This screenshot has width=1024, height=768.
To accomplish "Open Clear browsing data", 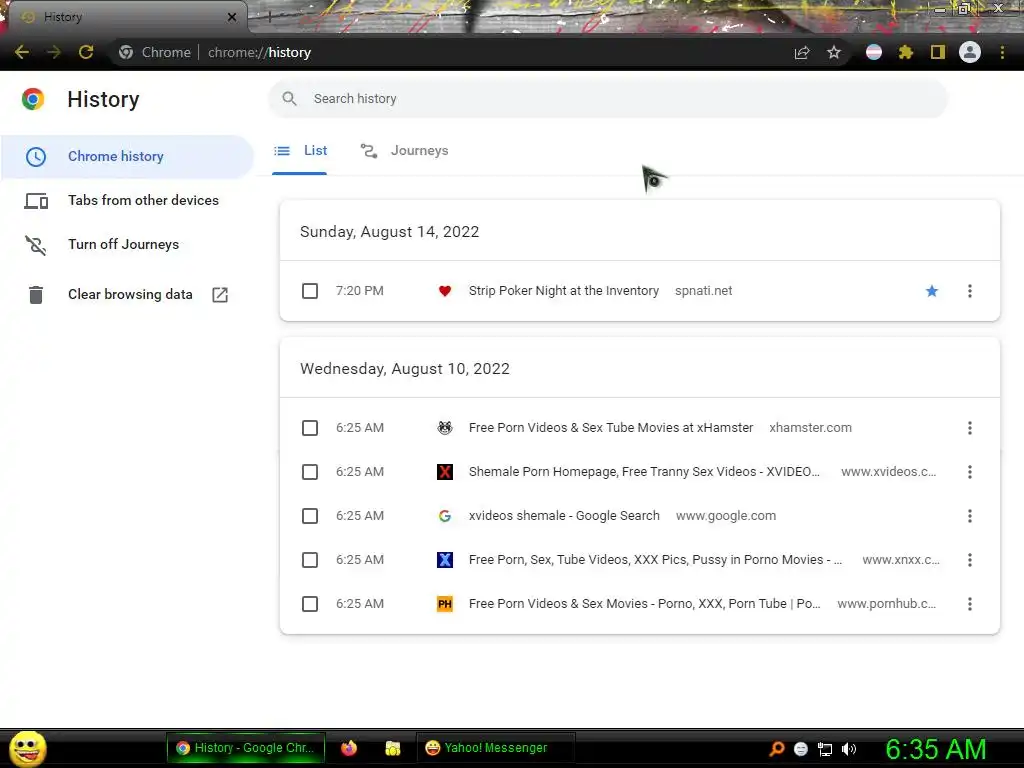I will click(127, 295).
